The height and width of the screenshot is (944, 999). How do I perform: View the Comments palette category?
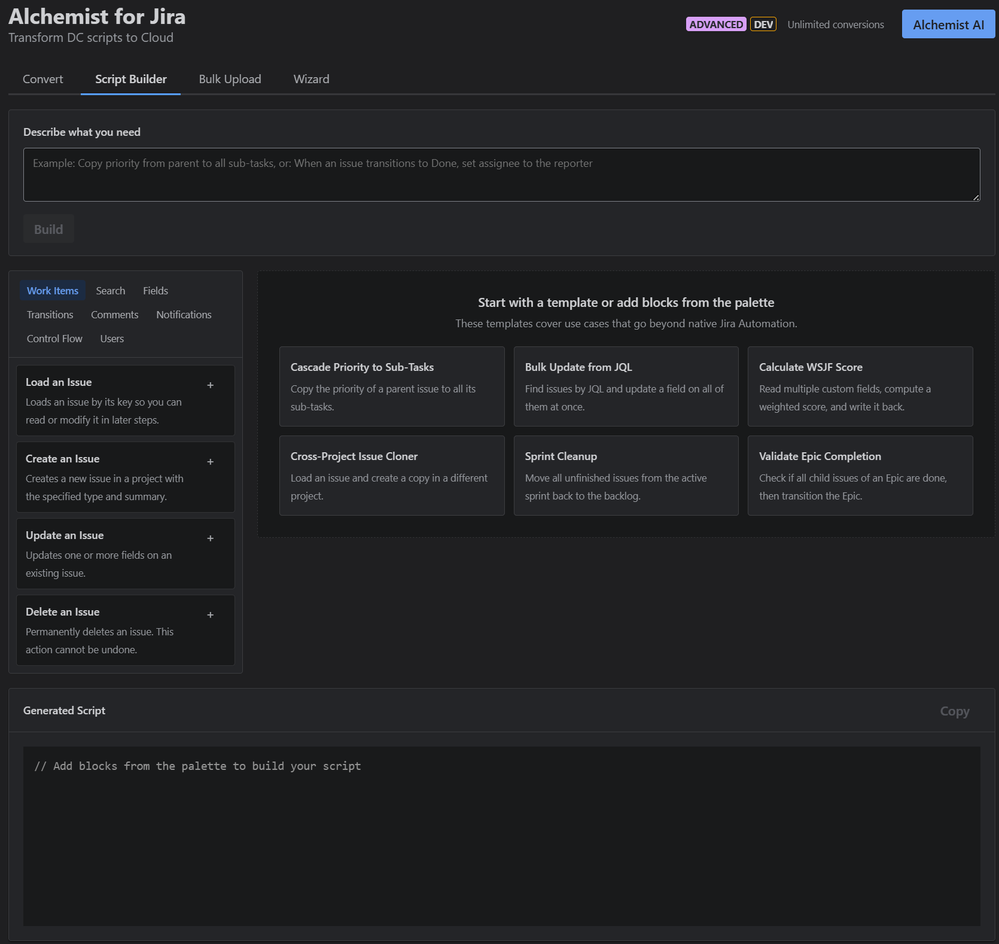[115, 315]
